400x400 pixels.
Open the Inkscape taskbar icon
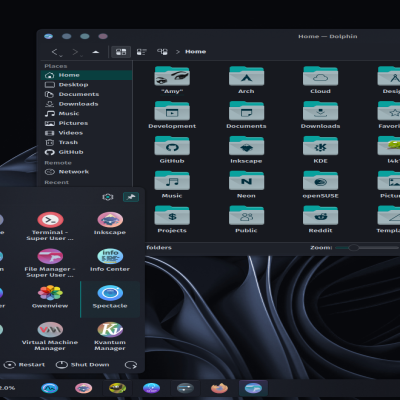pyautogui.click(x=83, y=388)
